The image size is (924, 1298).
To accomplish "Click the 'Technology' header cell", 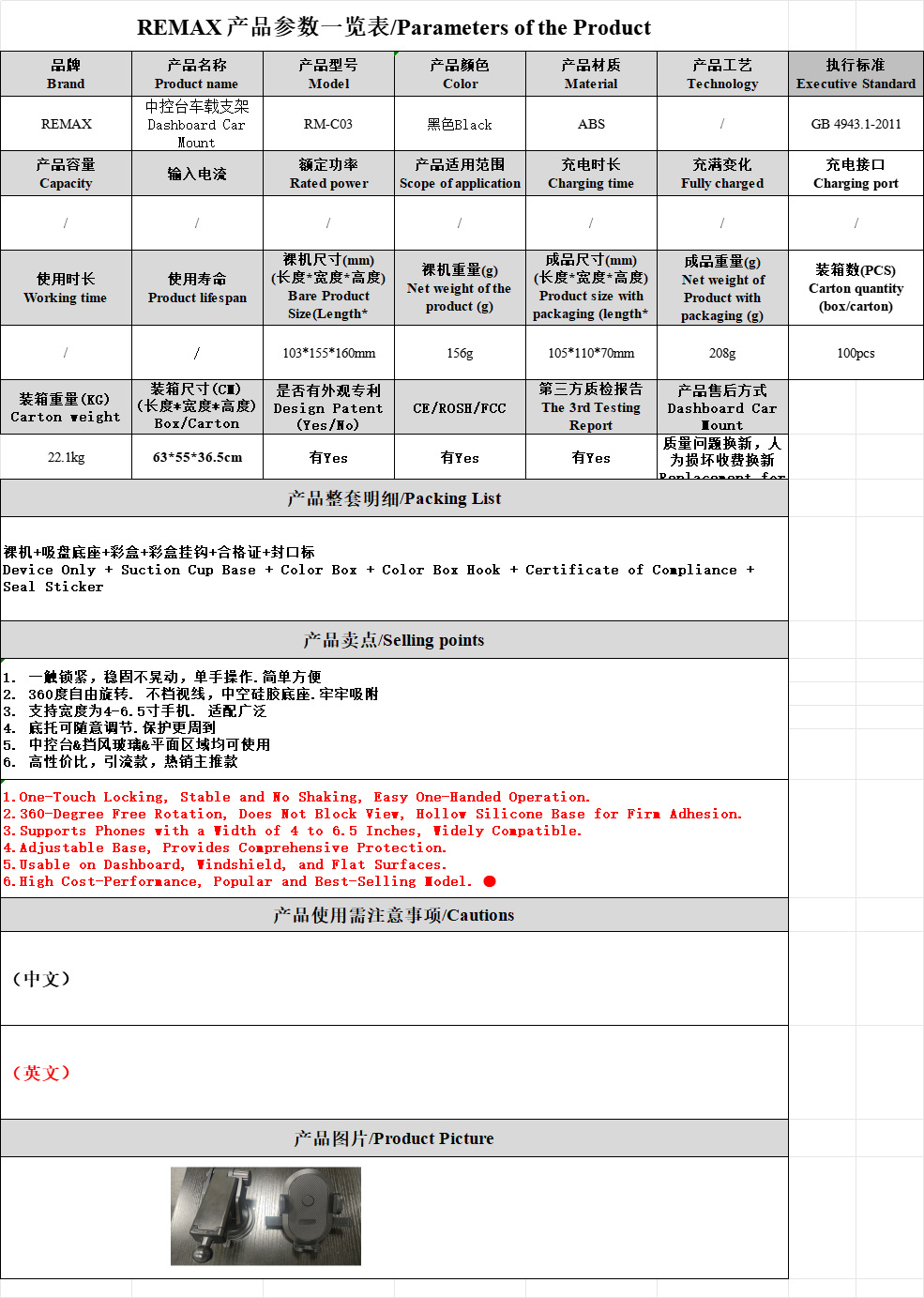I will pyautogui.click(x=722, y=74).
